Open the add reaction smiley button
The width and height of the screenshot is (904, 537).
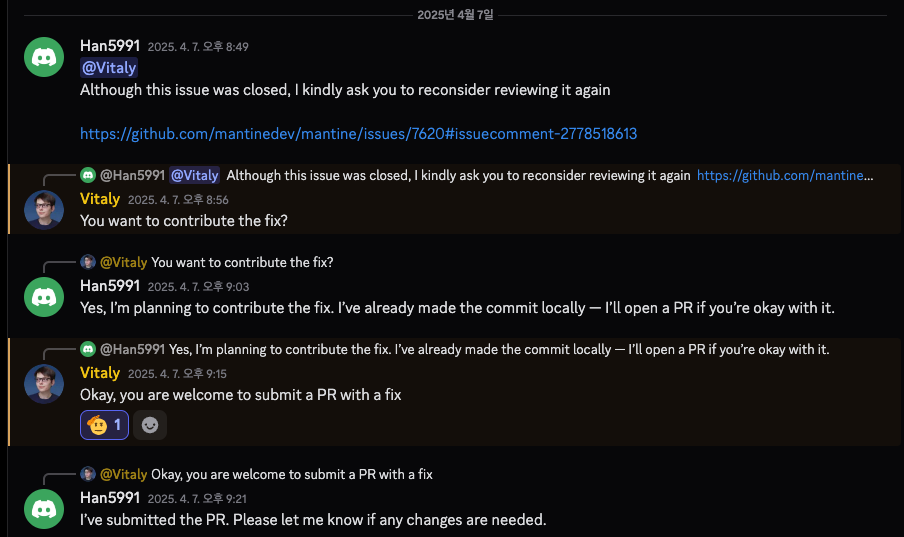[x=150, y=425]
